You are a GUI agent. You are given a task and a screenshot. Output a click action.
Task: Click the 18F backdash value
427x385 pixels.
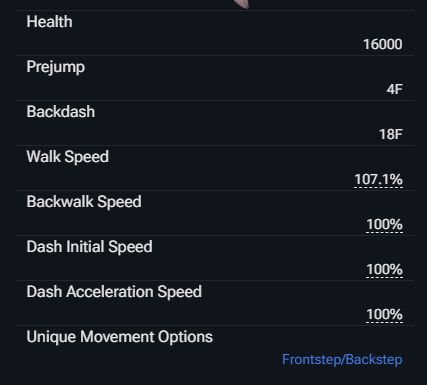[391, 134]
